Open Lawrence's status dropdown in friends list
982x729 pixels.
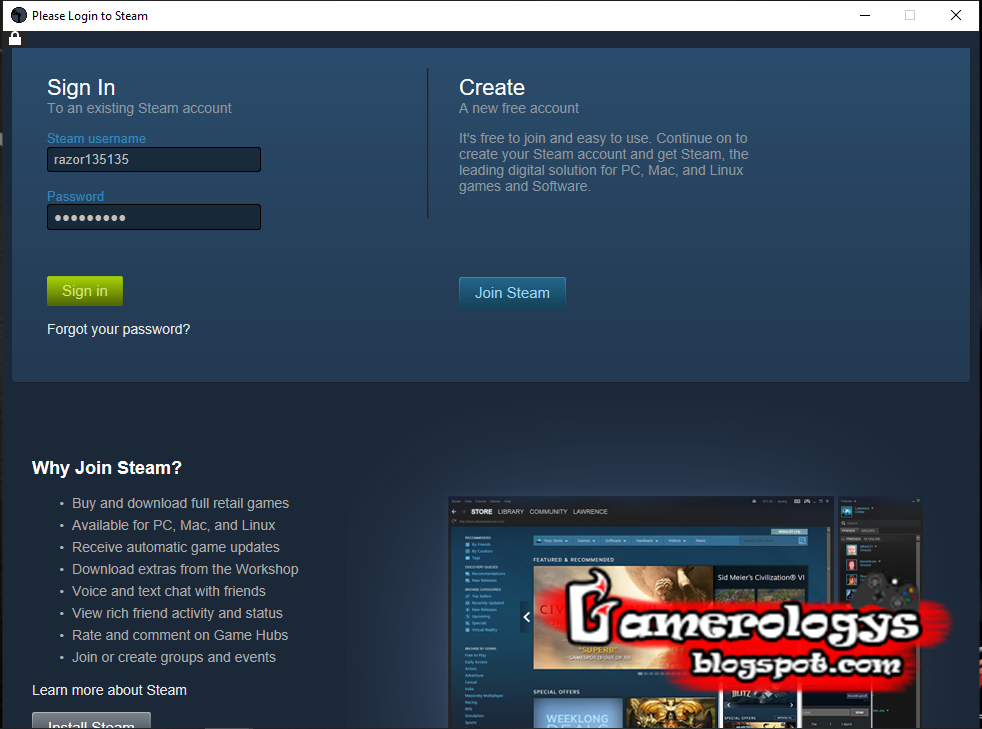[872, 508]
